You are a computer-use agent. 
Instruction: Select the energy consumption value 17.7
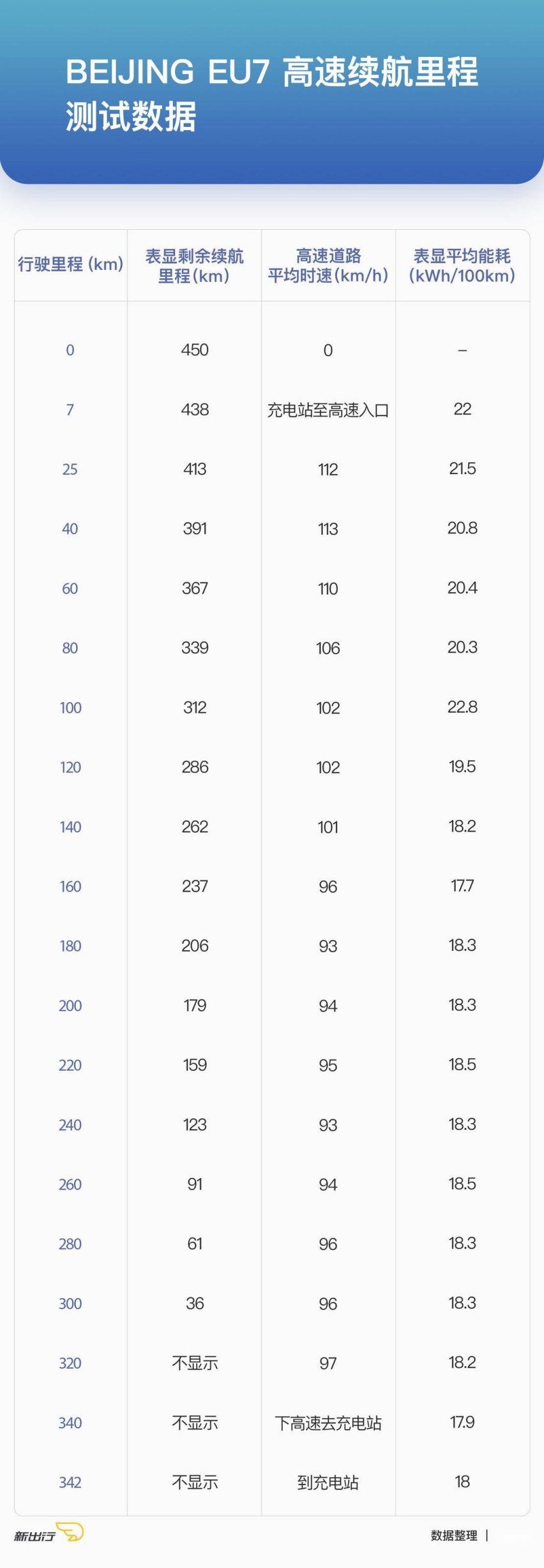point(462,886)
